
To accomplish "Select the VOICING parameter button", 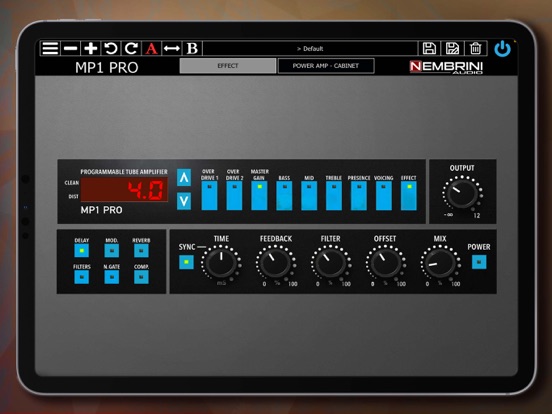I will click(384, 195).
